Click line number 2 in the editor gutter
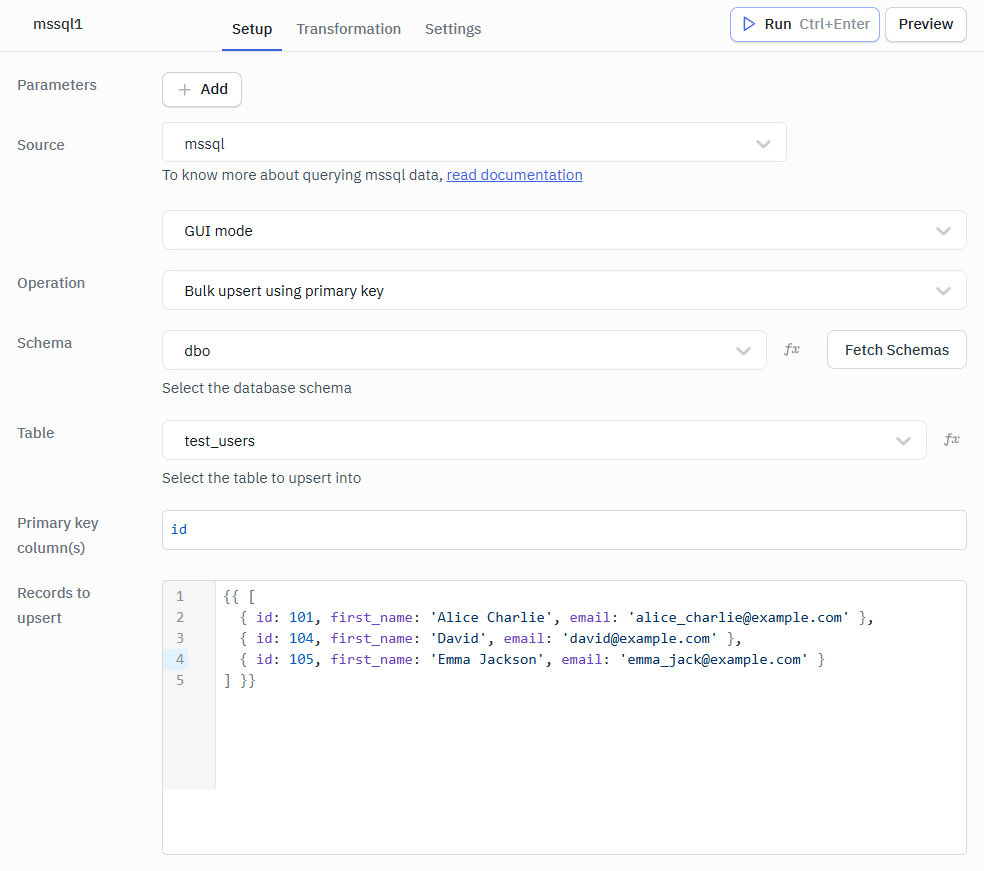 (179, 617)
